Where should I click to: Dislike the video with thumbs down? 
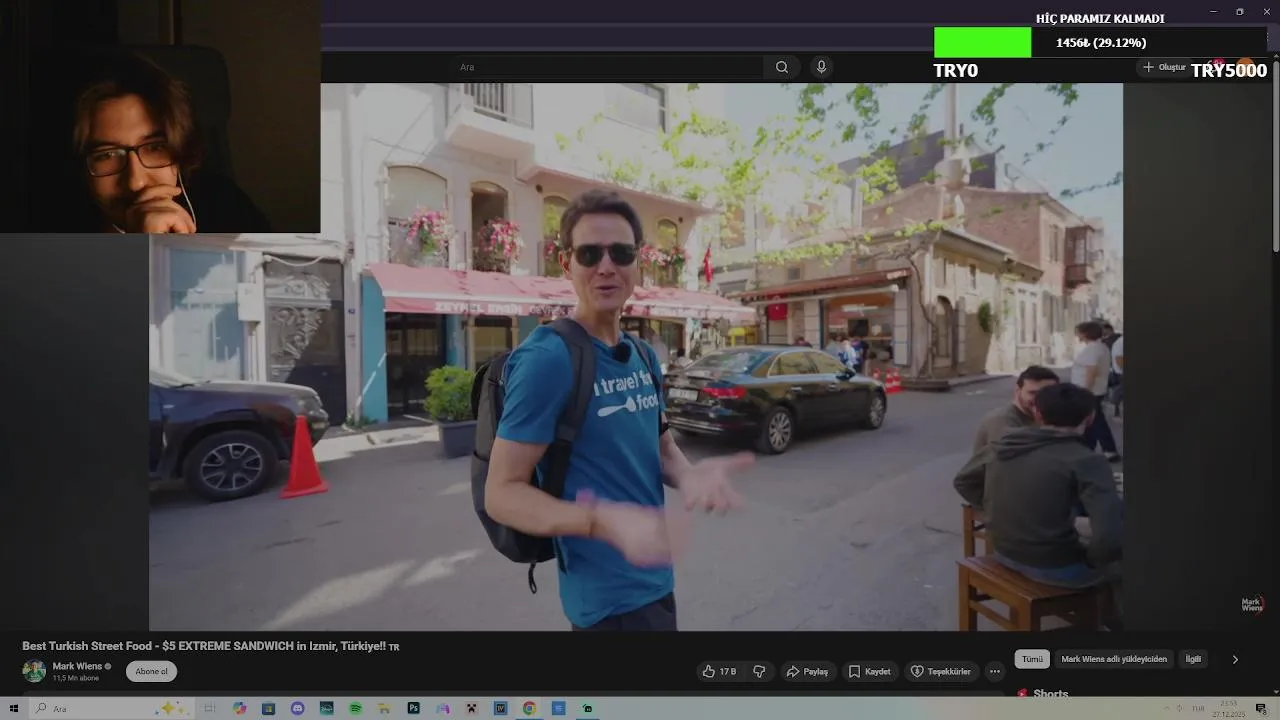[x=759, y=671]
